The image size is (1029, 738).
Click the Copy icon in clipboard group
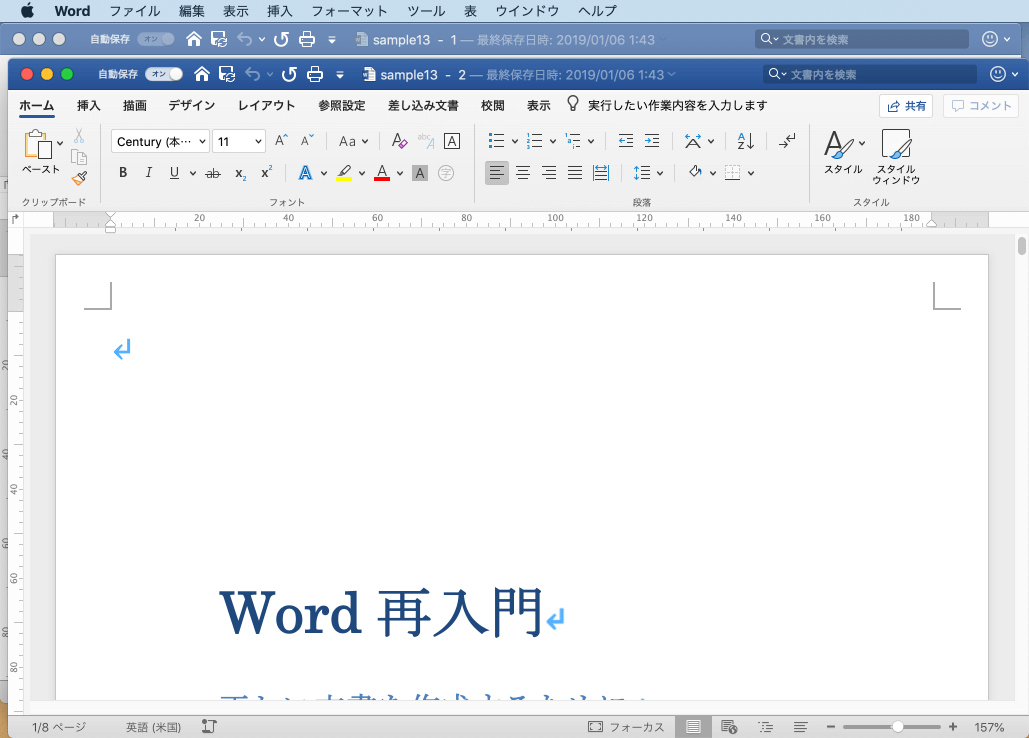click(79, 157)
